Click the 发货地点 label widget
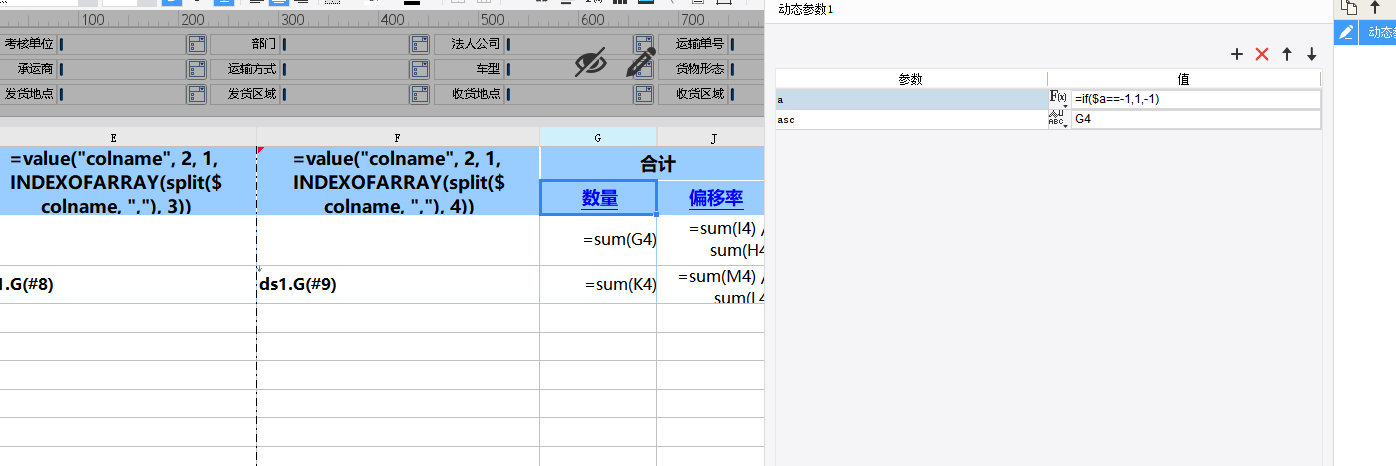This screenshot has width=1396, height=466. (x=29, y=94)
